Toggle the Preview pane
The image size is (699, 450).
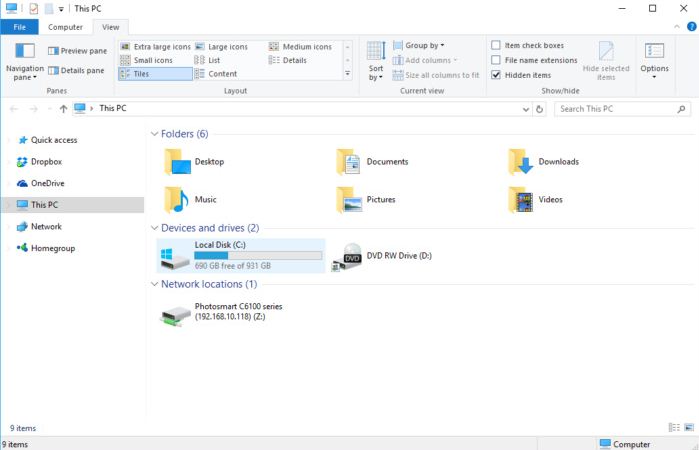click(x=78, y=51)
